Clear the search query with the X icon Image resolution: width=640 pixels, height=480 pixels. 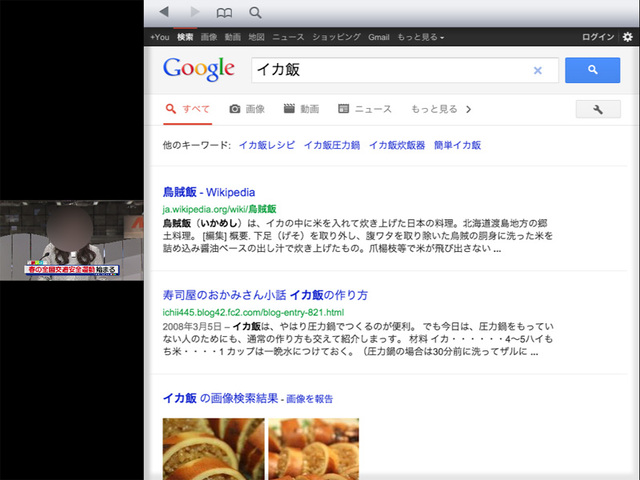coord(538,71)
